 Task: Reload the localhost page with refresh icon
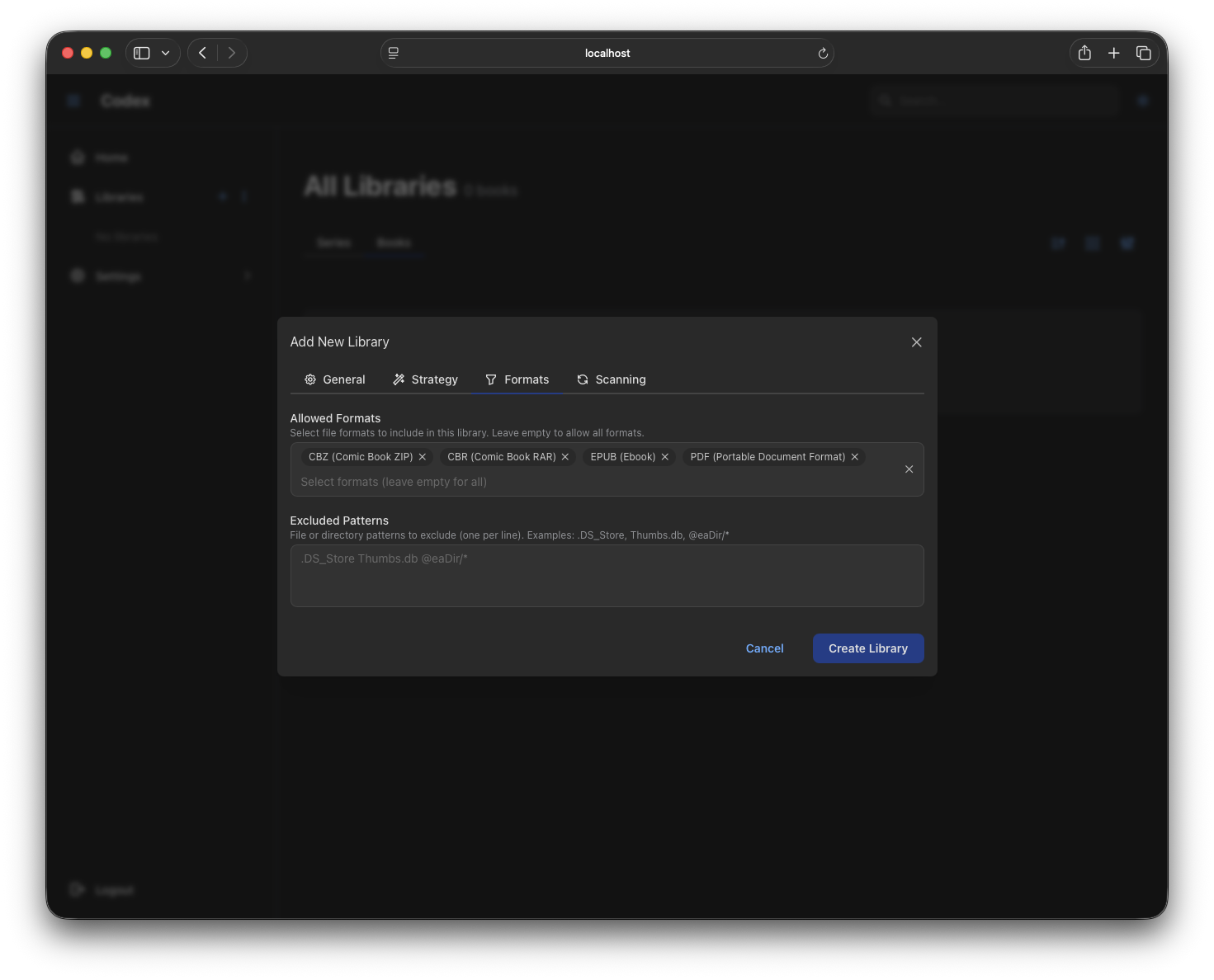822,53
